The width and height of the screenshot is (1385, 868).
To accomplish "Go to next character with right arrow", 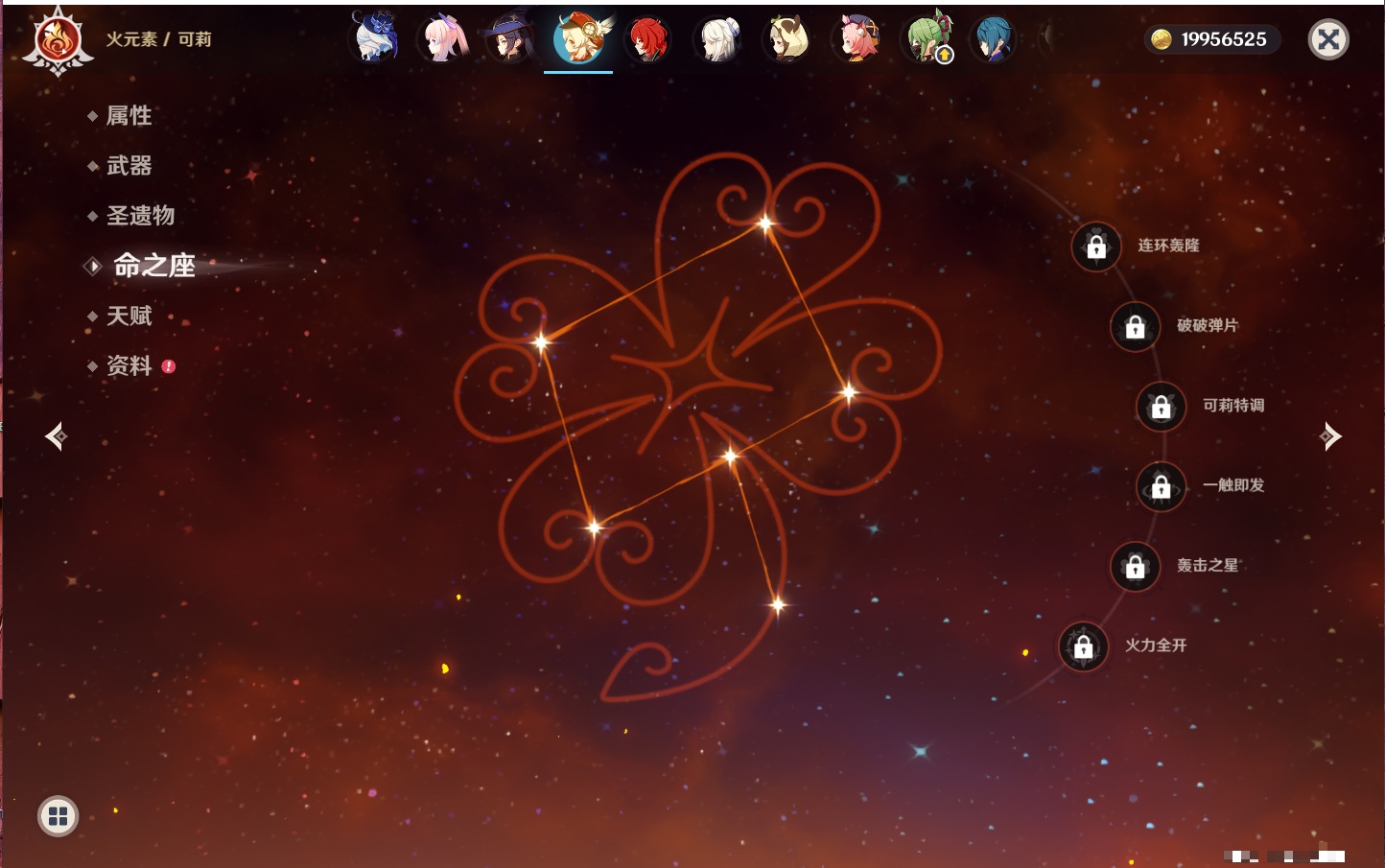I will click(1330, 436).
